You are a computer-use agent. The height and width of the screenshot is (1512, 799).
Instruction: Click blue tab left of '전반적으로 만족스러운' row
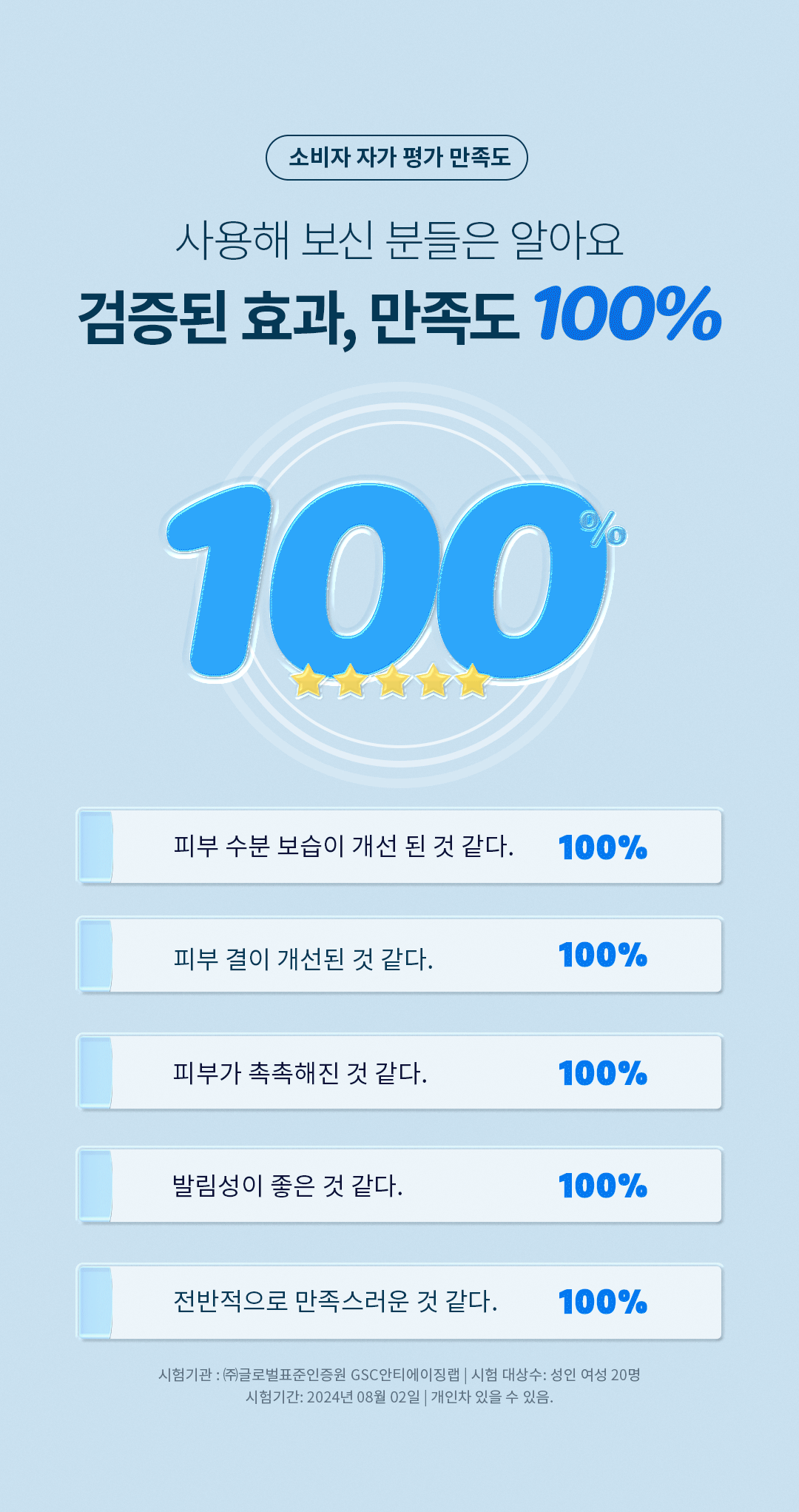[95, 1302]
